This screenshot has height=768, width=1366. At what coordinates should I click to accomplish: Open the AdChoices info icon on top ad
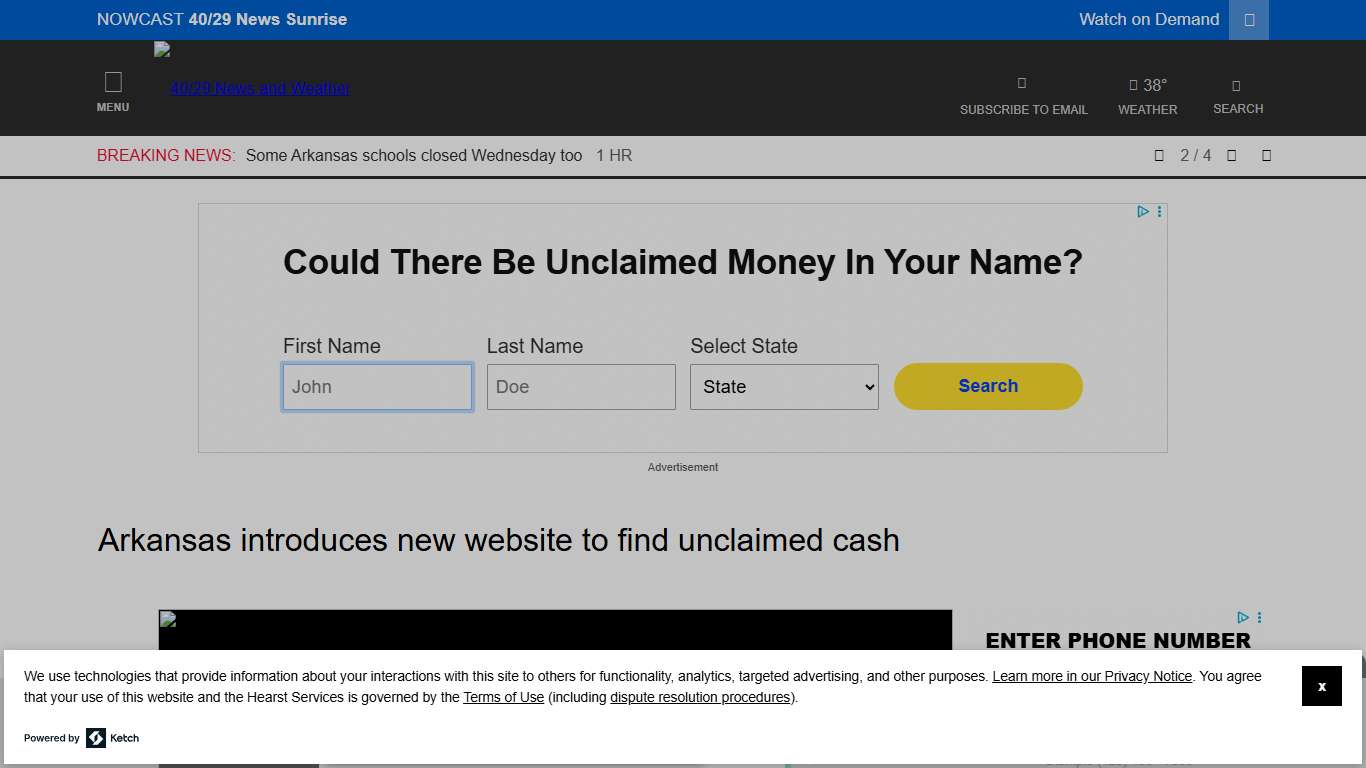tap(1143, 211)
